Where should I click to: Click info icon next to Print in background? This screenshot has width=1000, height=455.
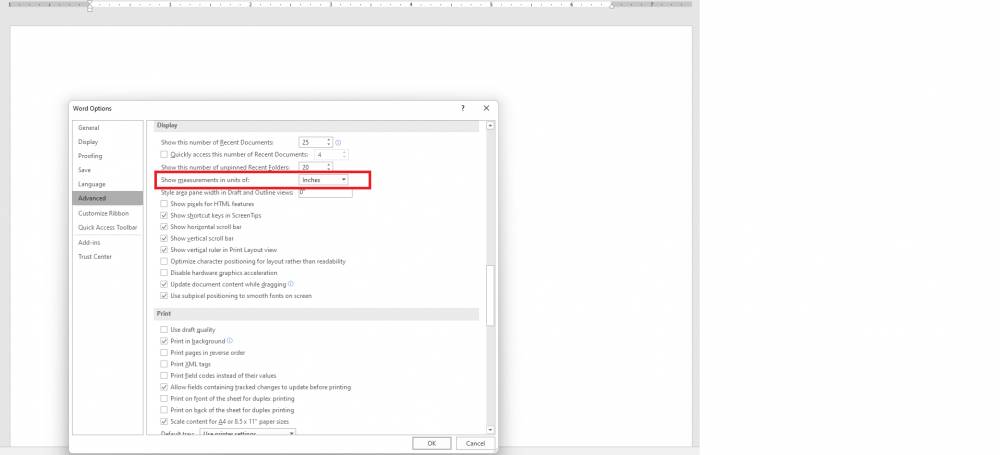pyautogui.click(x=230, y=341)
